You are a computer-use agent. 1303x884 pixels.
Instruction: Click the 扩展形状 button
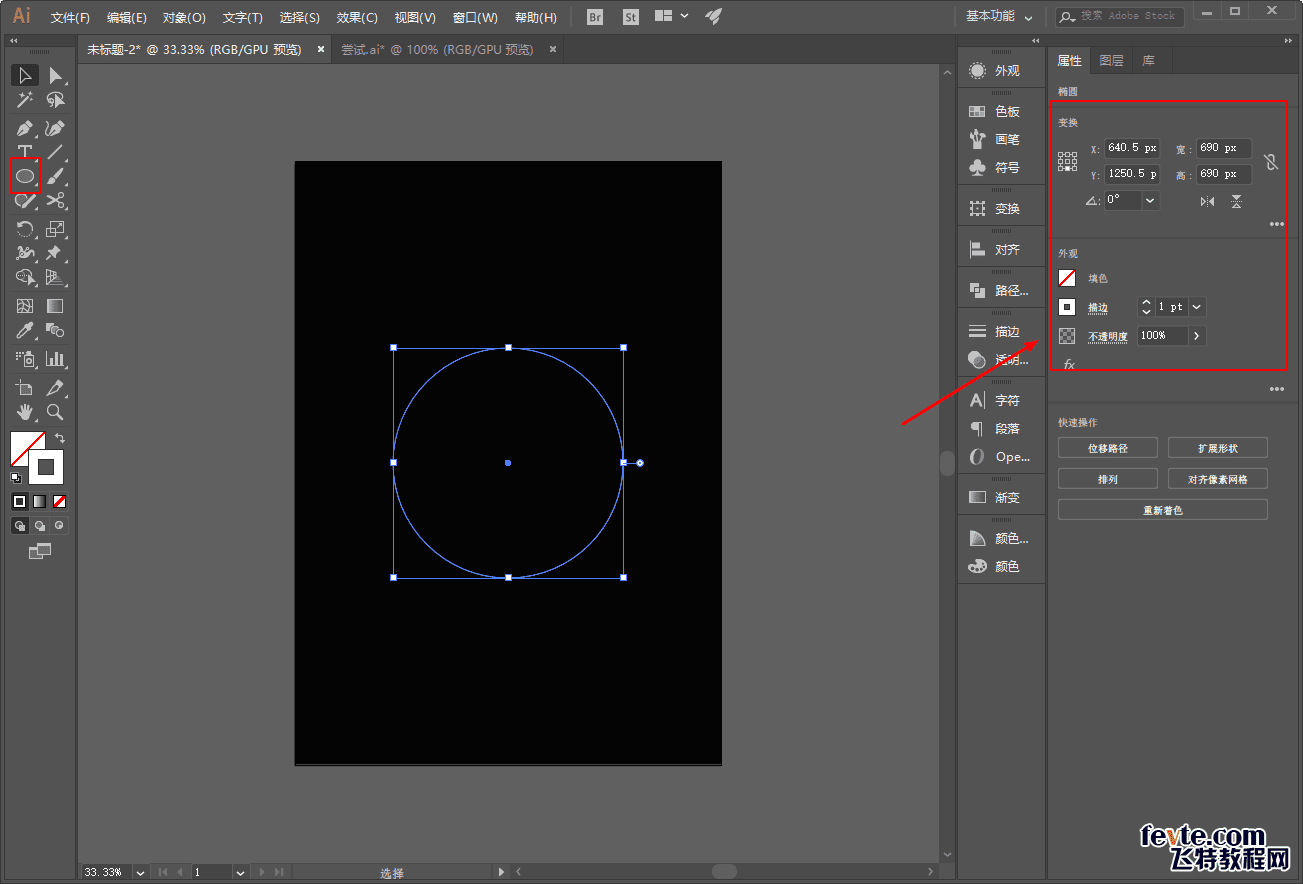click(1217, 448)
